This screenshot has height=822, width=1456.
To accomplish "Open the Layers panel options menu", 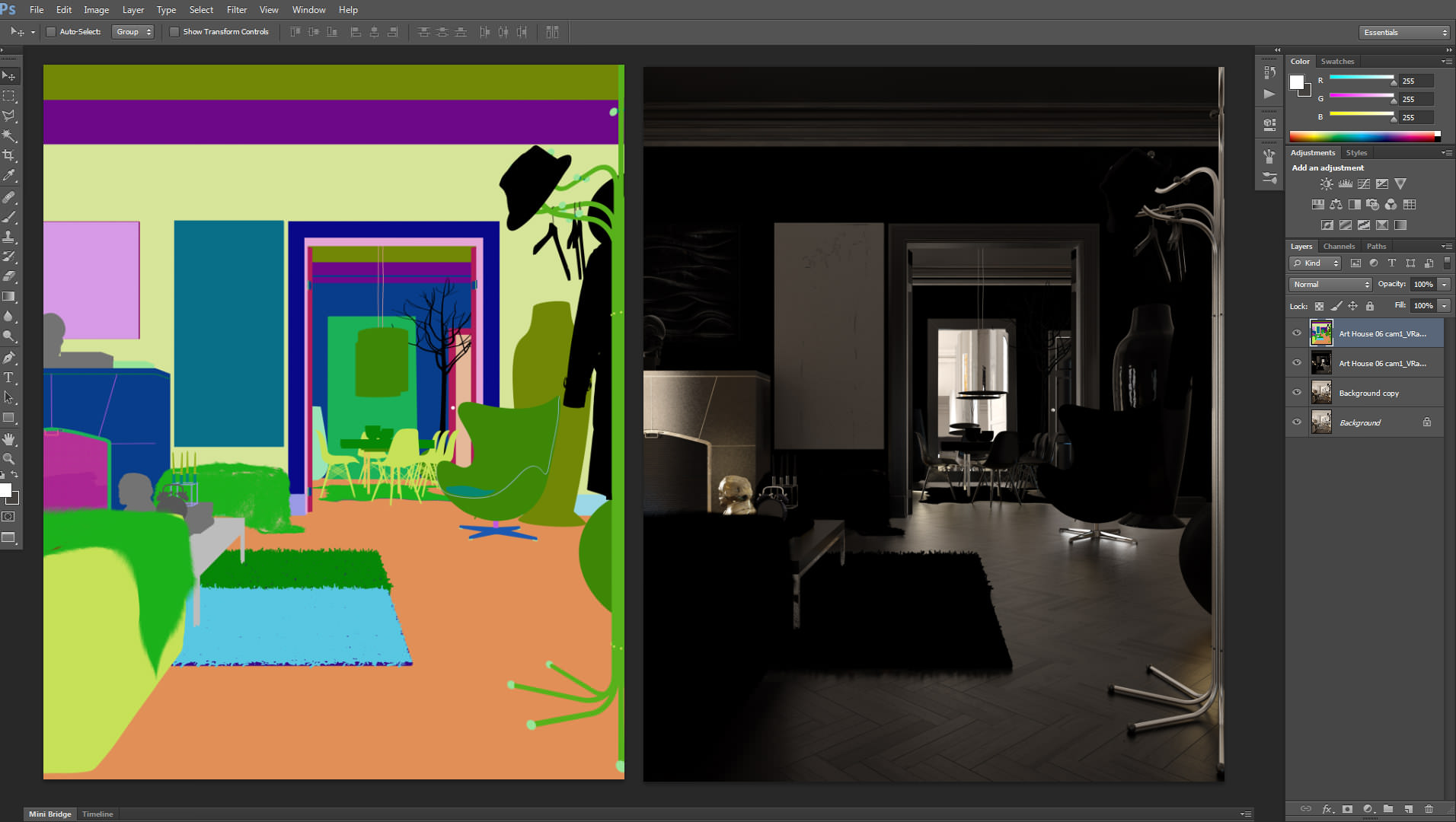I will [1445, 247].
